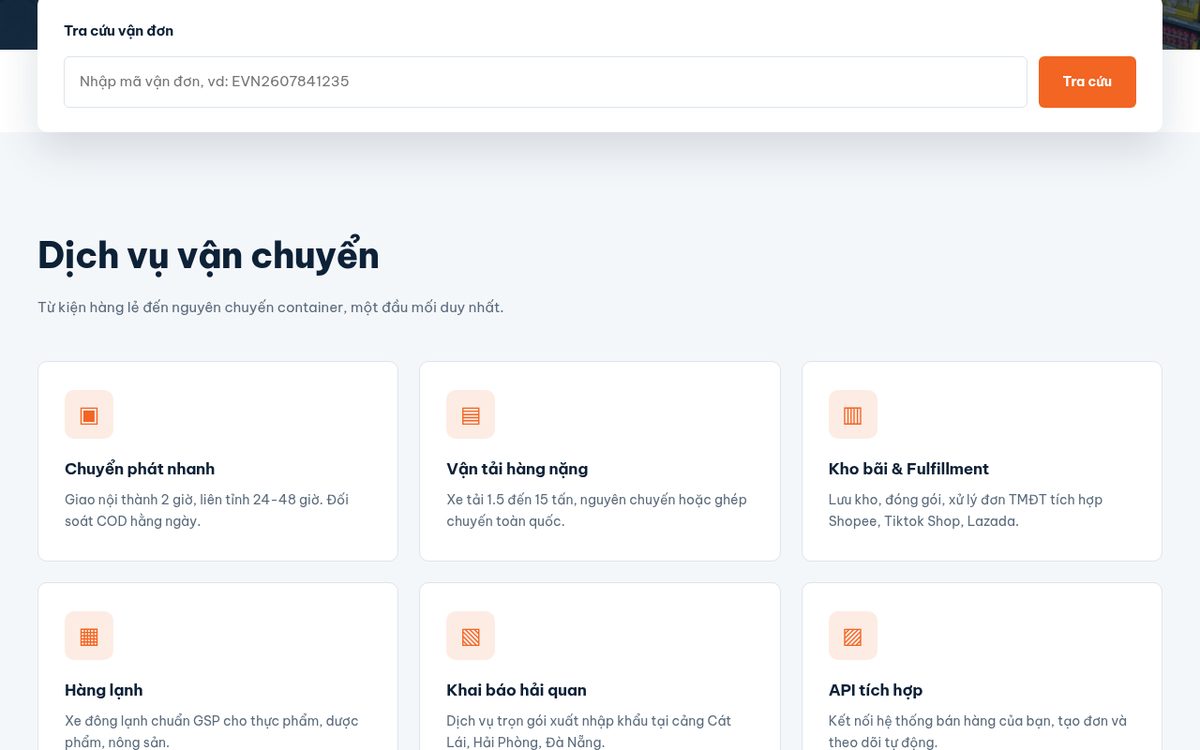Open the Chuyển phát nhanh card title
The width and height of the screenshot is (1200, 750).
pyautogui.click(x=140, y=469)
